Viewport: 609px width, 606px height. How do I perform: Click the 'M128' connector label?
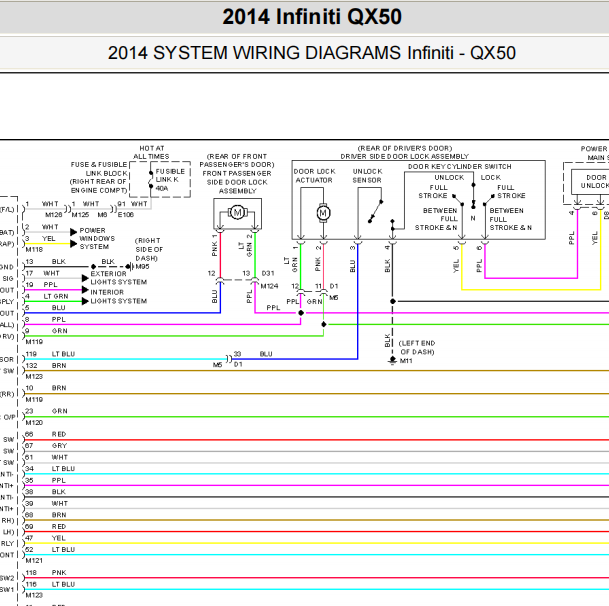[x=54, y=215]
